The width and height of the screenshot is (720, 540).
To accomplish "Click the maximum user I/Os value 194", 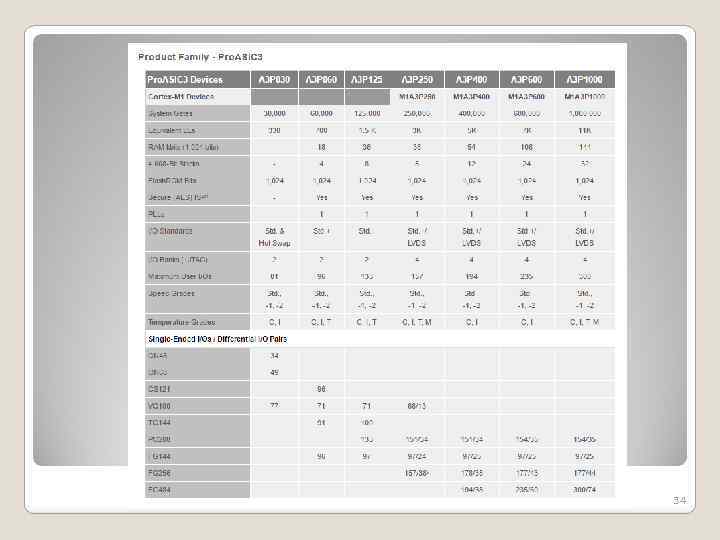I will [472, 276].
